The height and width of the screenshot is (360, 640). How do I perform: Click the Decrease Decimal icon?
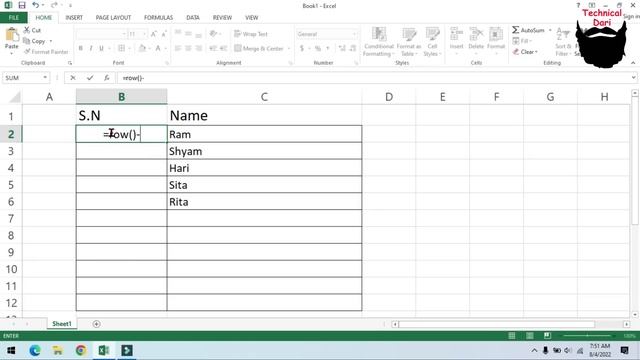pos(353,48)
